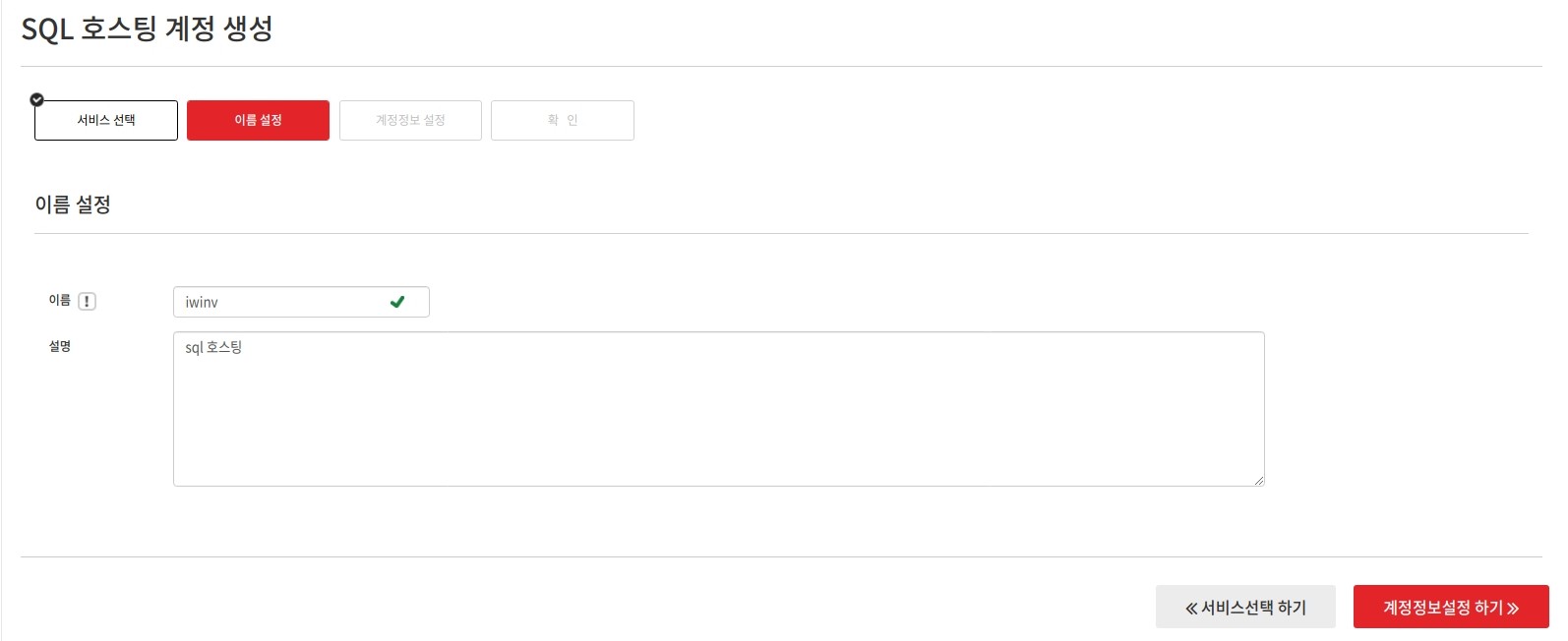Click the green validation checkmark in name field
The image size is (1568, 641).
point(397,302)
